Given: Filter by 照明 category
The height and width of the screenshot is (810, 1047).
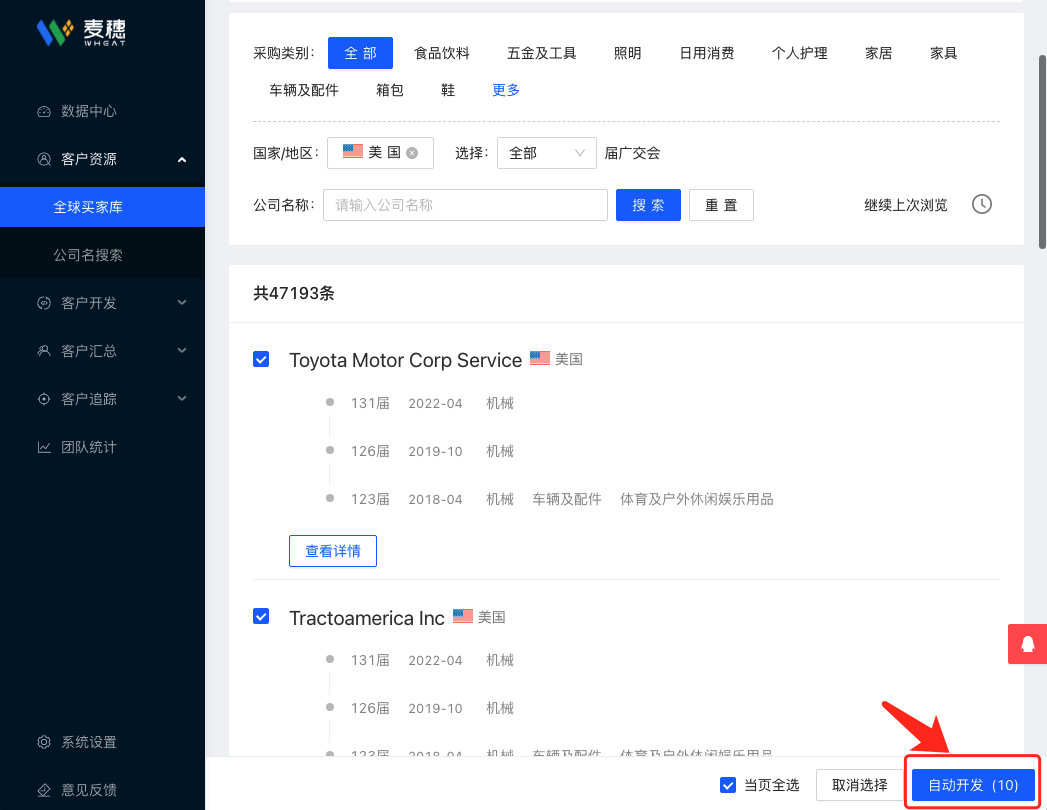Looking at the screenshot, I should (628, 53).
